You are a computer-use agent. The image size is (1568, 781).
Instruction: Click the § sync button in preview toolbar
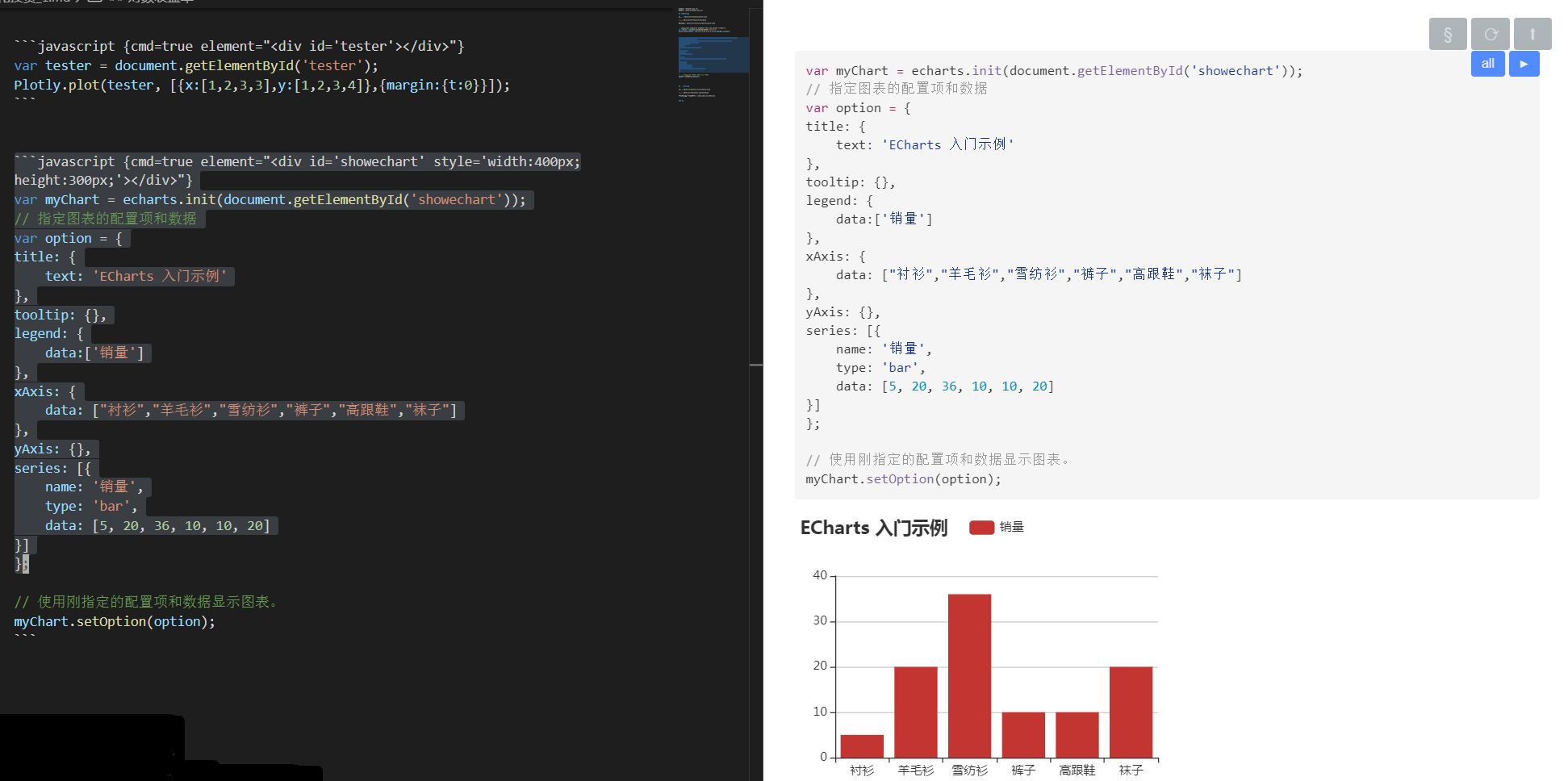(1448, 33)
